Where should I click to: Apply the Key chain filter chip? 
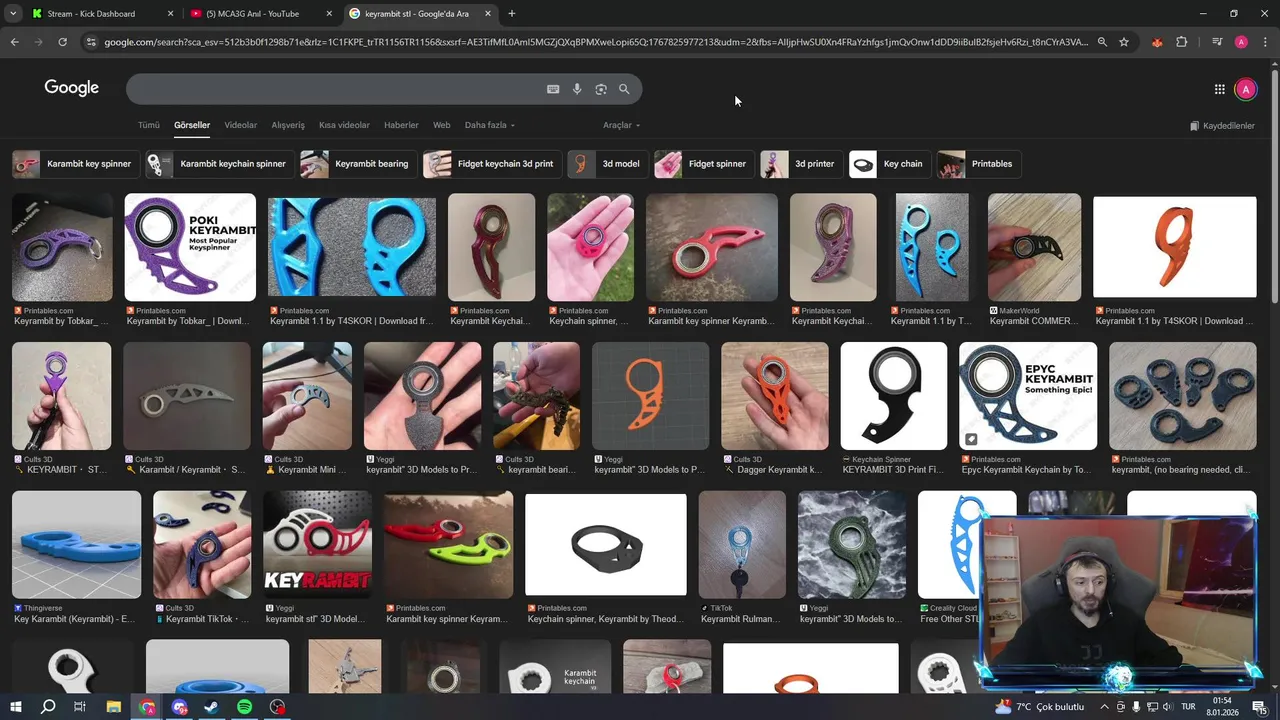tap(889, 164)
